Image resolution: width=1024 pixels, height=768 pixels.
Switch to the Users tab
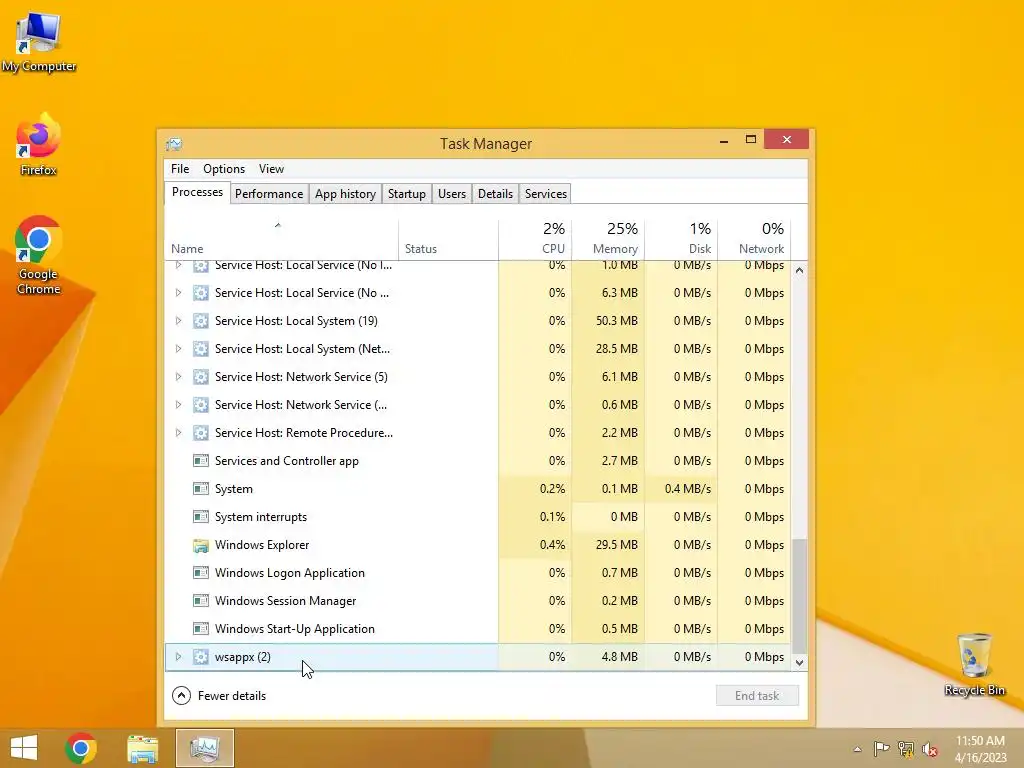tap(452, 194)
